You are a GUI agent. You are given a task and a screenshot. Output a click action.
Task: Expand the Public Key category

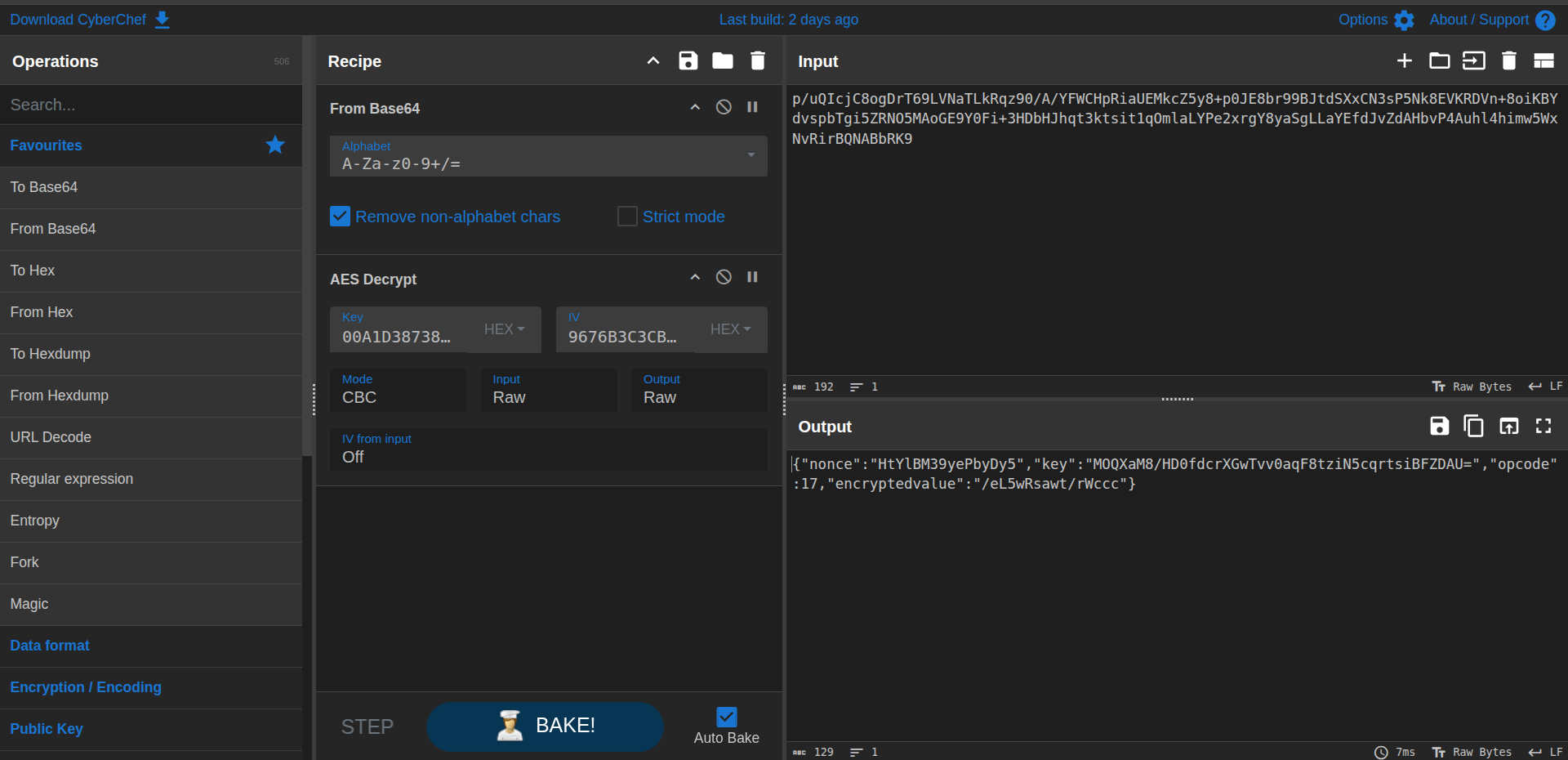[151, 729]
